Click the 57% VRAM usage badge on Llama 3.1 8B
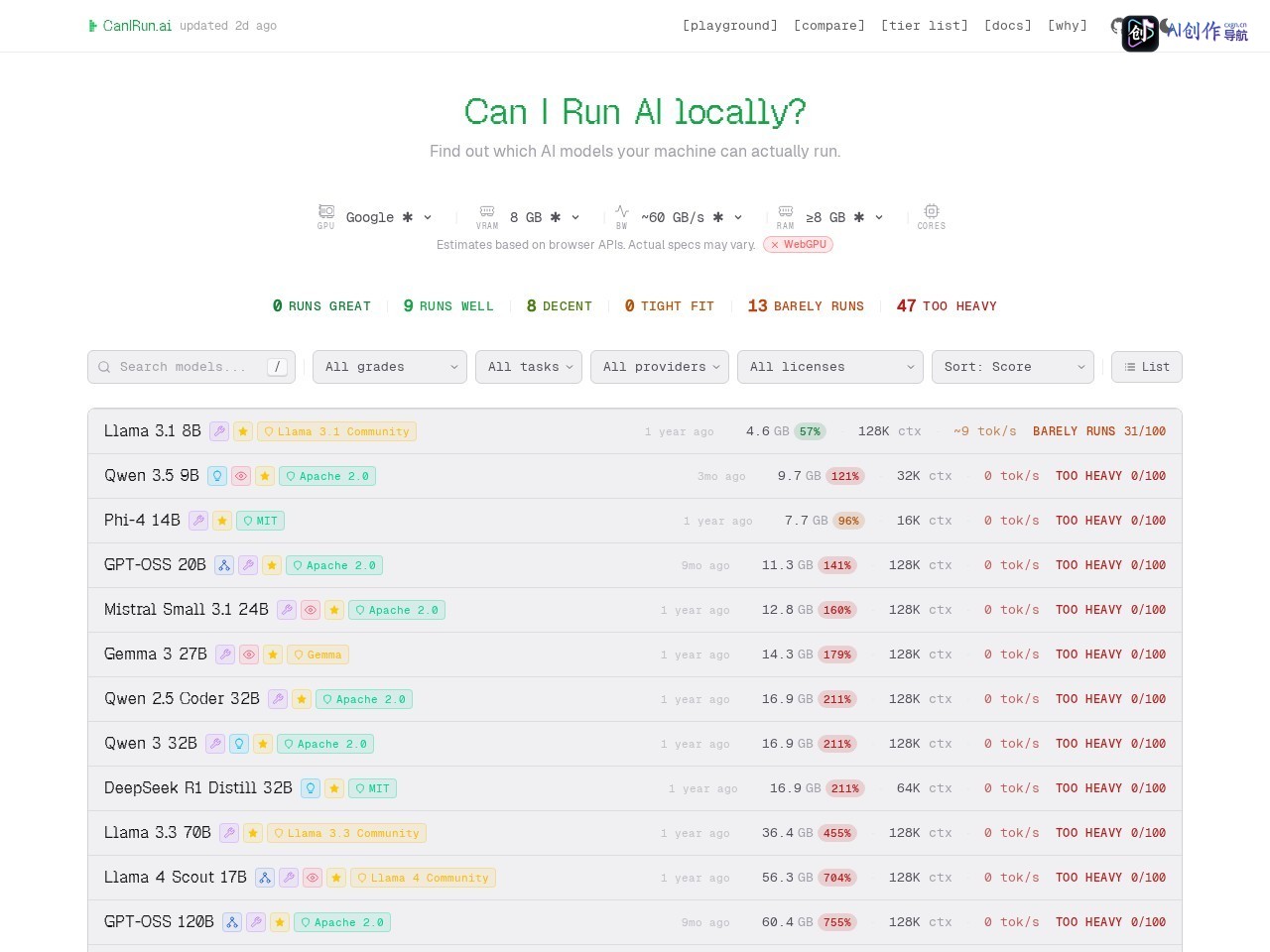Image resolution: width=1270 pixels, height=952 pixels. [811, 431]
